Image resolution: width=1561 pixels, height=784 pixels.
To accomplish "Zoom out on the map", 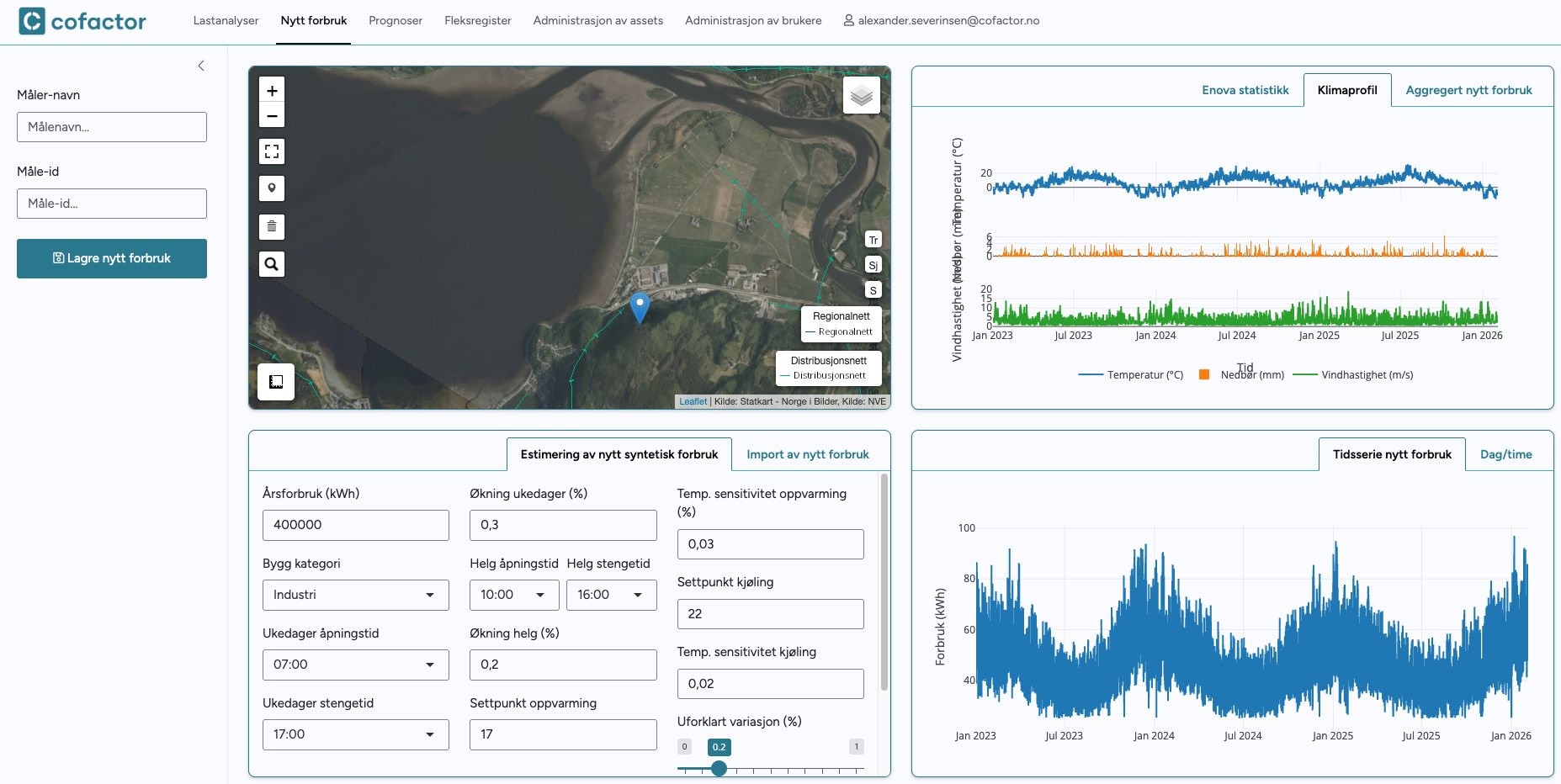I will pos(272,116).
